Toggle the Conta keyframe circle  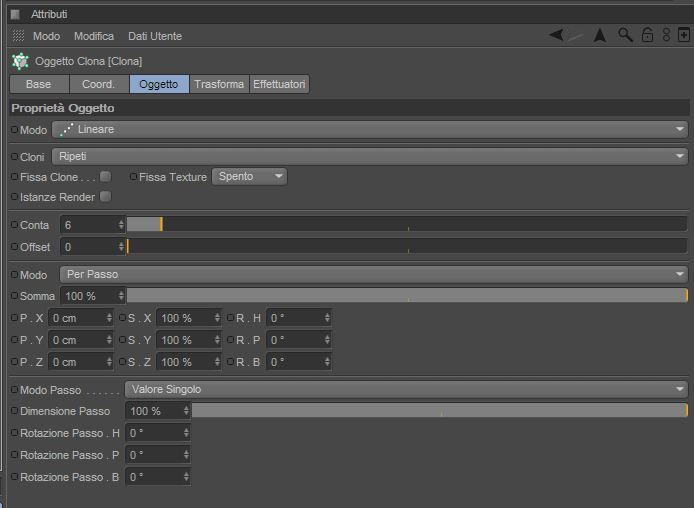click(x=14, y=225)
